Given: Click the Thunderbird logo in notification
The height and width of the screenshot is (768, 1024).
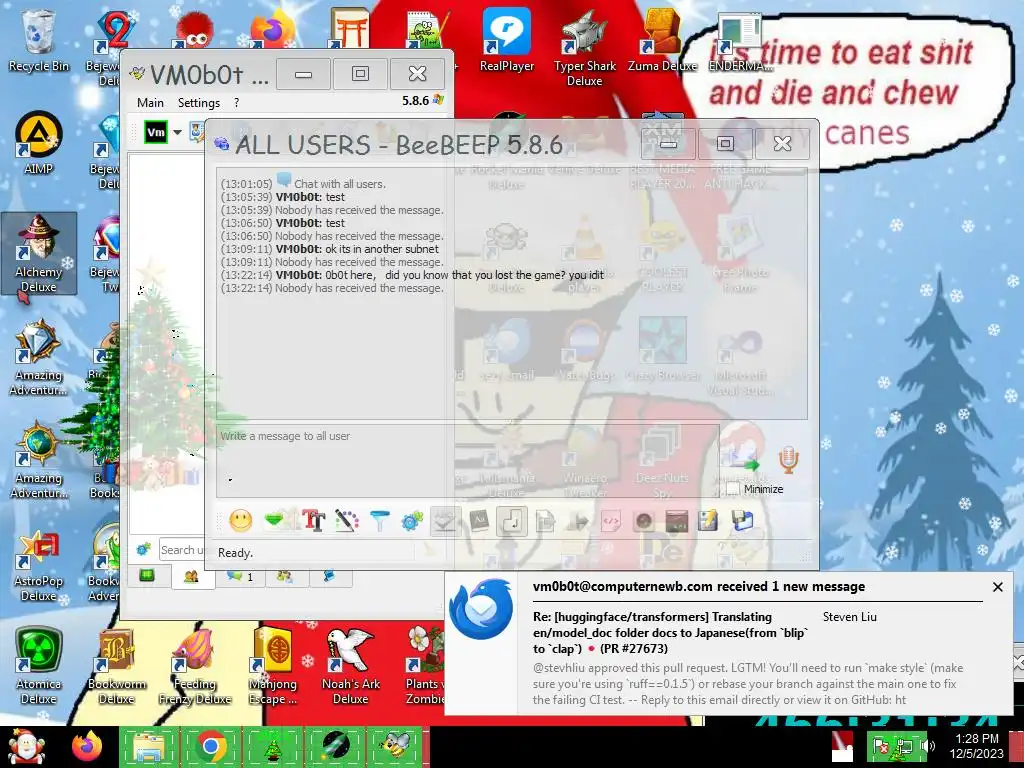Looking at the screenshot, I should coord(481,609).
